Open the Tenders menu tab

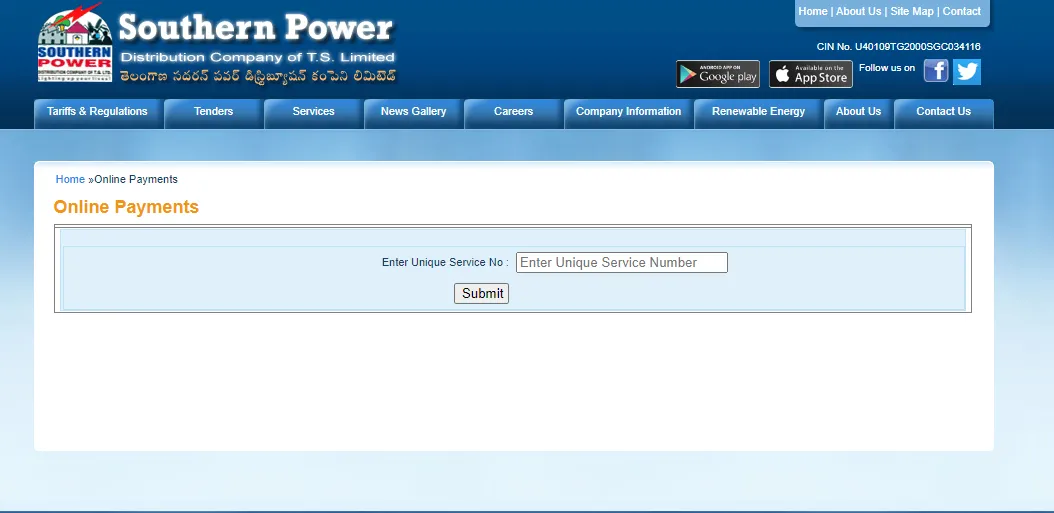(213, 112)
